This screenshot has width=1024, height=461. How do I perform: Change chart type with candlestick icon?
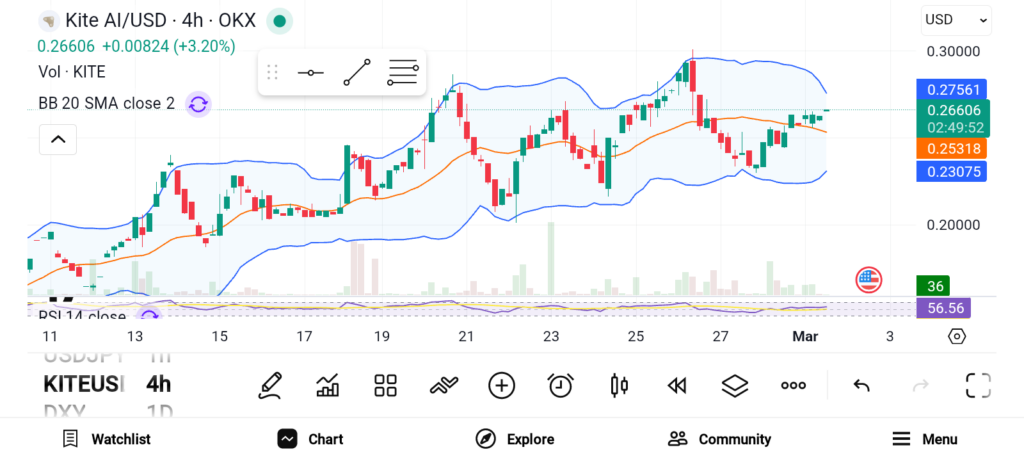tap(619, 385)
